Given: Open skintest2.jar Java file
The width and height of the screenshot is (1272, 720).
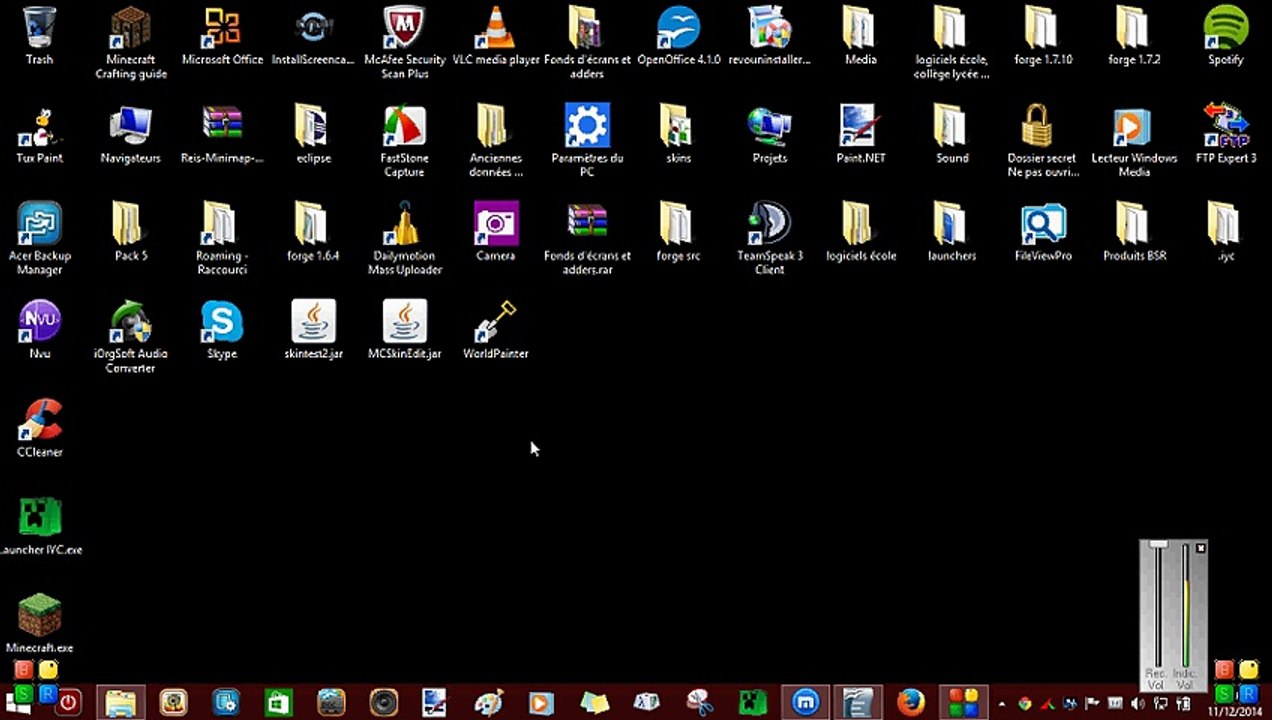Looking at the screenshot, I should [x=313, y=330].
